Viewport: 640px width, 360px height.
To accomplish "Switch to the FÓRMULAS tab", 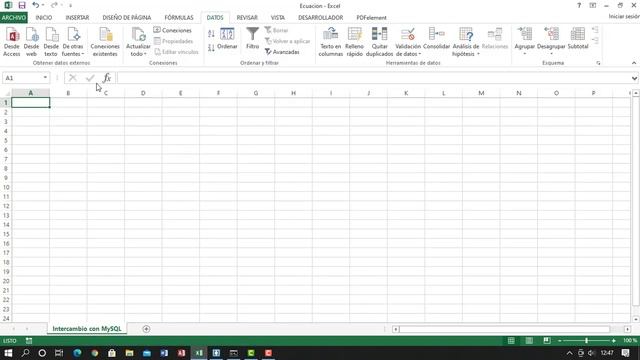I will pos(179,18).
